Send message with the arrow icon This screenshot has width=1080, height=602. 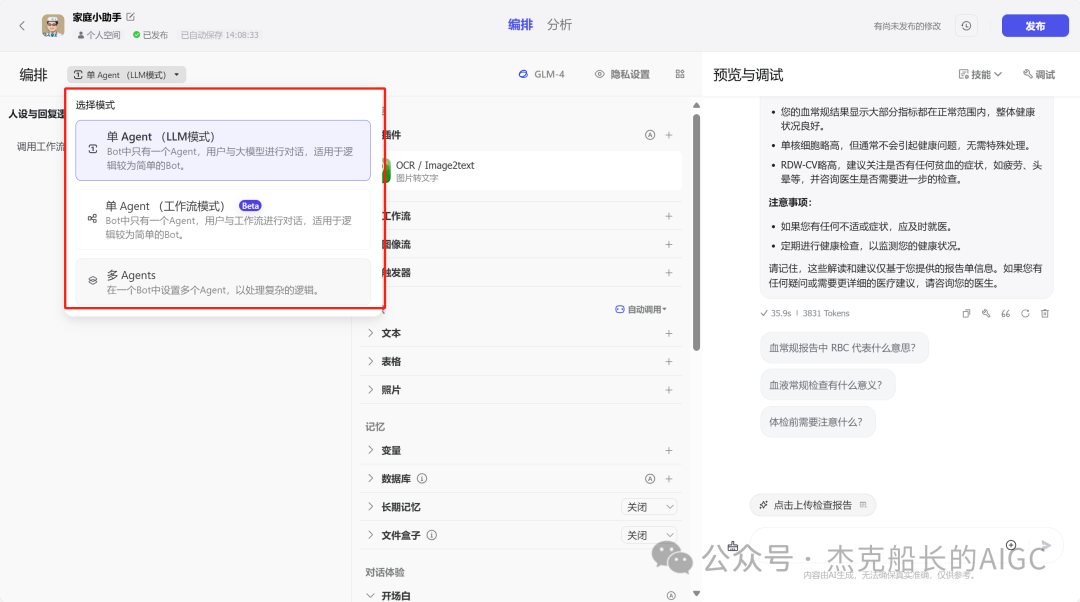coord(1046,546)
